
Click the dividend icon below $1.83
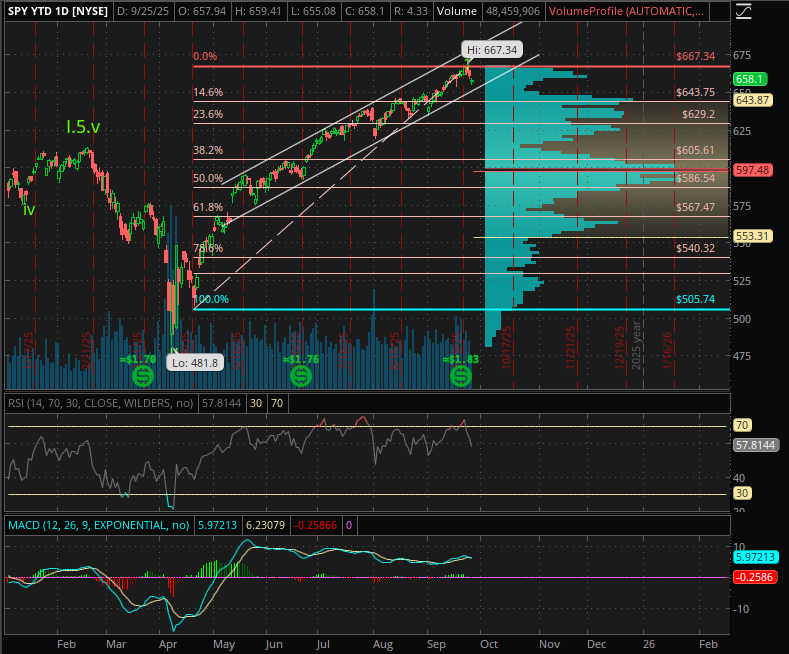(460, 376)
